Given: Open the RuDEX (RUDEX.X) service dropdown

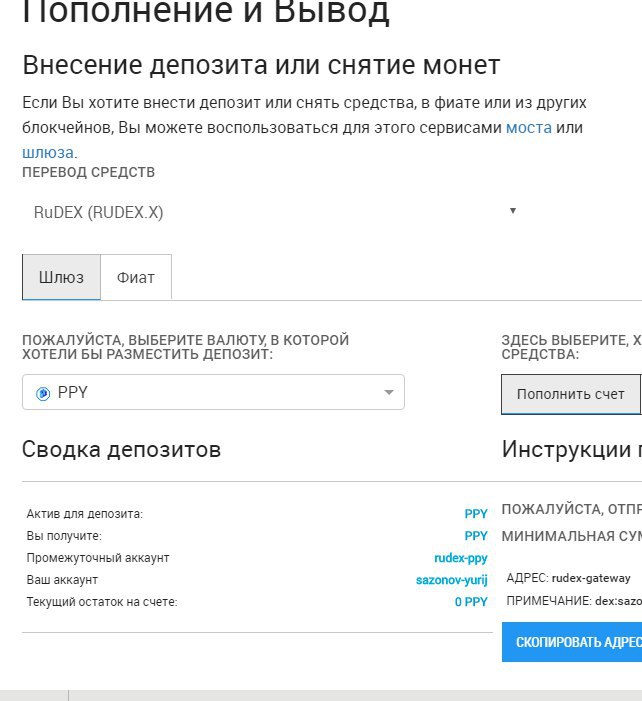Looking at the screenshot, I should tap(275, 212).
